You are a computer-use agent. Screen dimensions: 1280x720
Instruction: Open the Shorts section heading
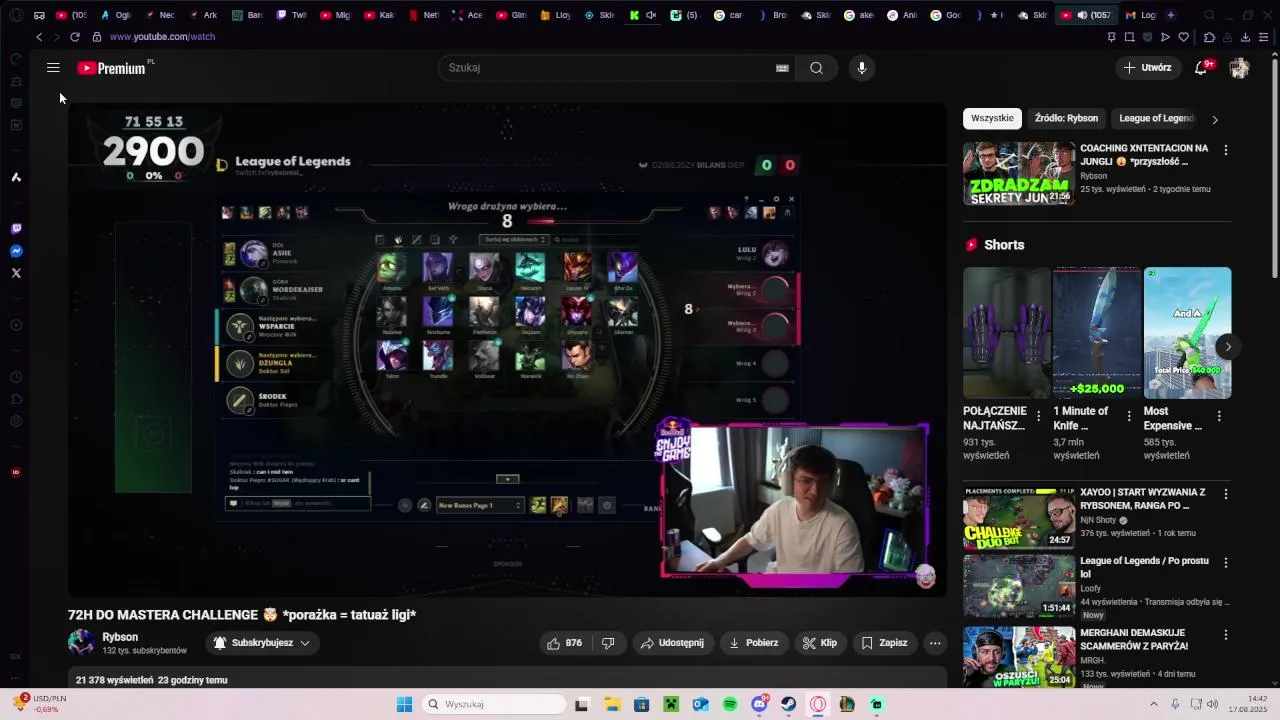pyautogui.click(x=1004, y=245)
